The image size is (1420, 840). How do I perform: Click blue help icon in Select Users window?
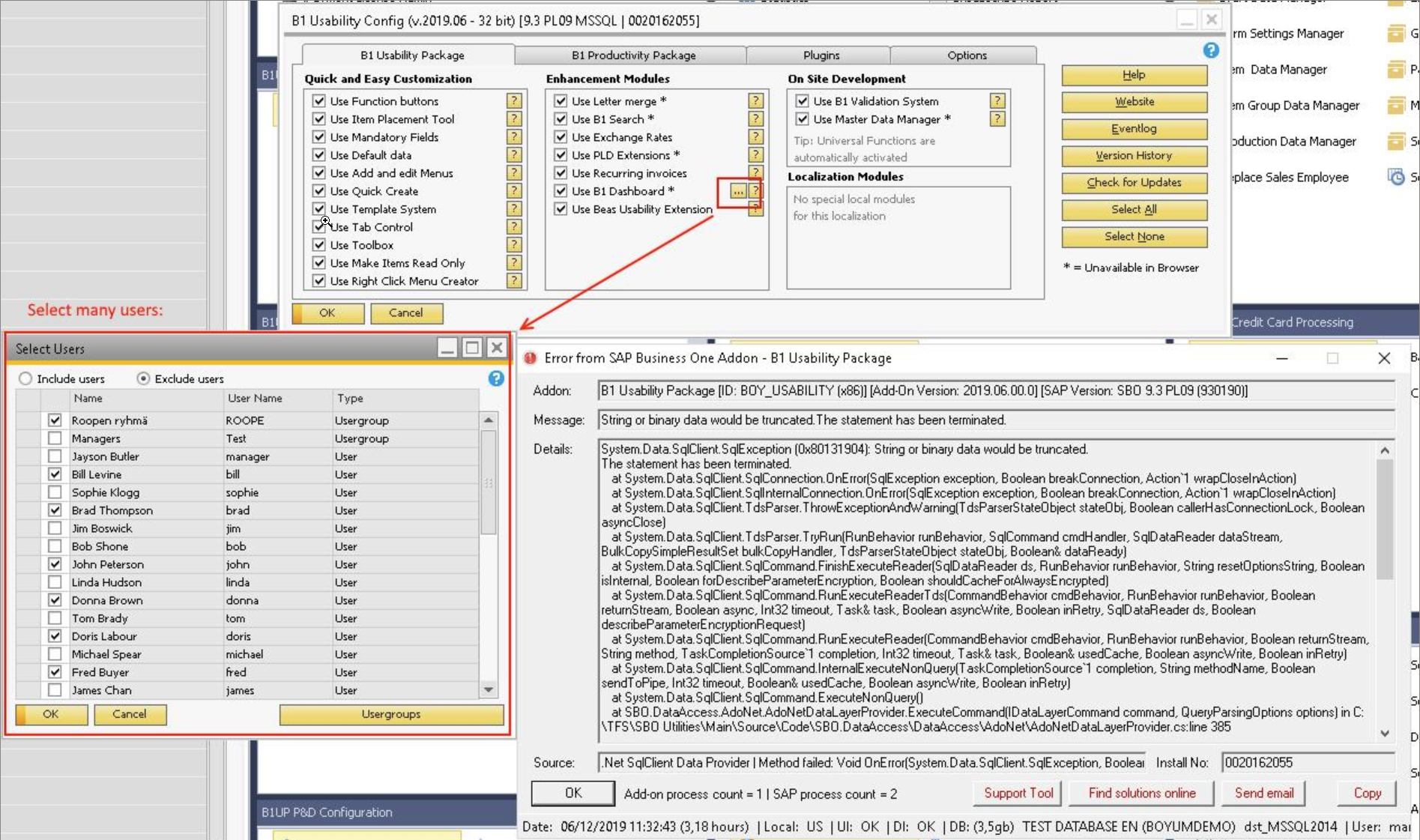(496, 378)
